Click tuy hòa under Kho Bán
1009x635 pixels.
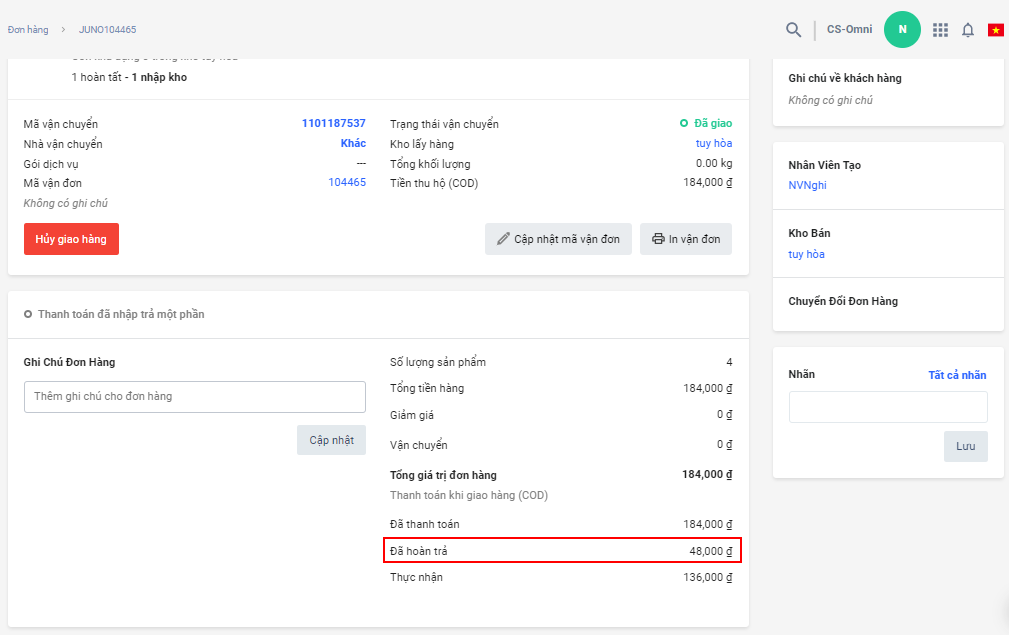point(806,254)
